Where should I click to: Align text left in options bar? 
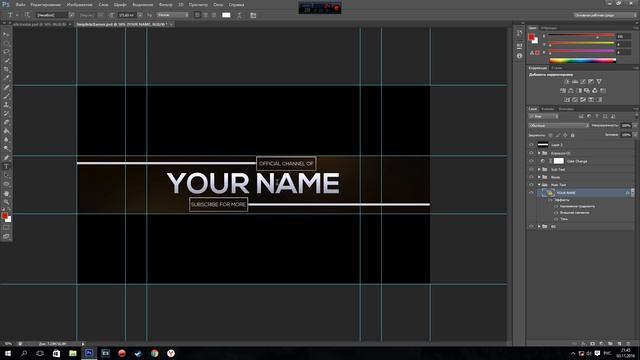[x=198, y=15]
